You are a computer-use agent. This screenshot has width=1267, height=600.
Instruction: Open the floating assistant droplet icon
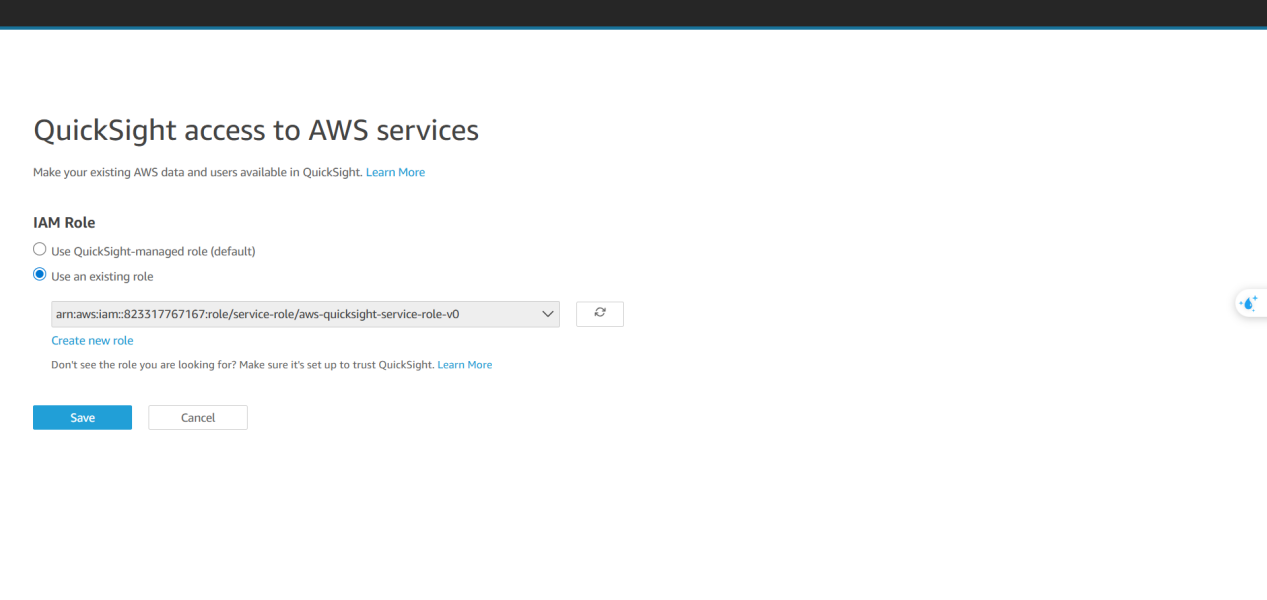1249,303
